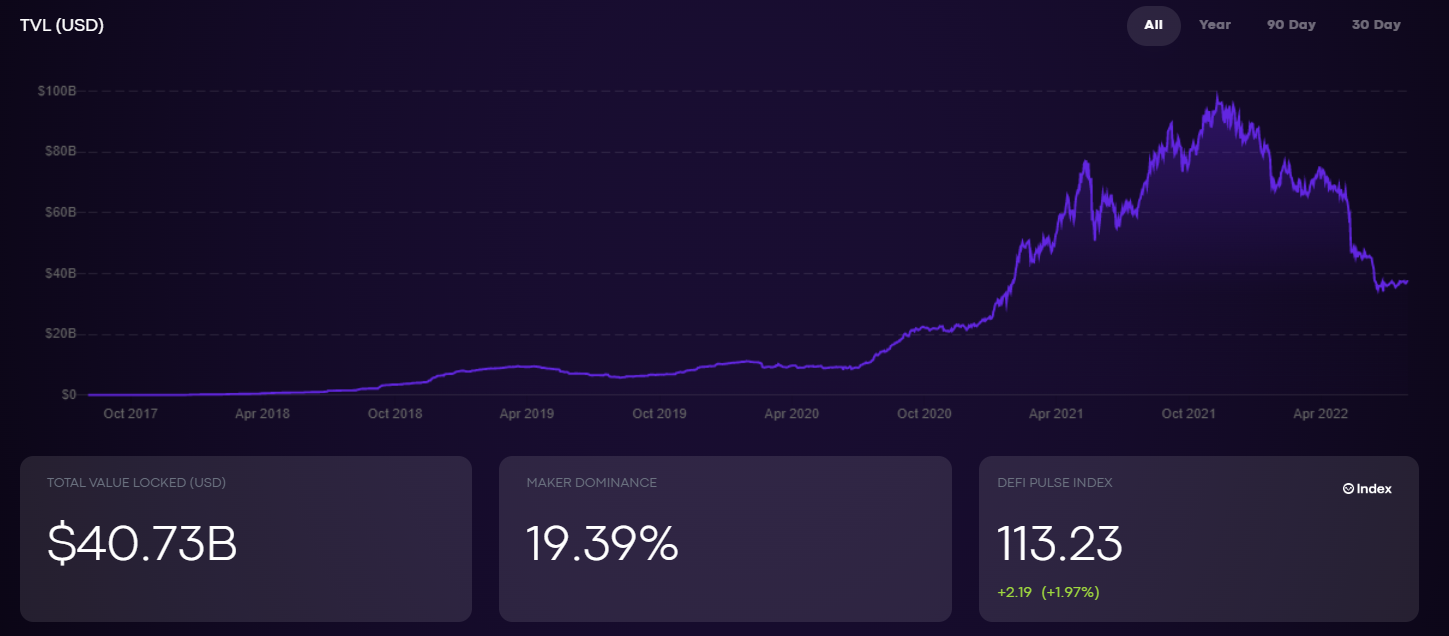Click the Apr 2020 axis label
The width and height of the screenshot is (1449, 636).
tap(791, 413)
